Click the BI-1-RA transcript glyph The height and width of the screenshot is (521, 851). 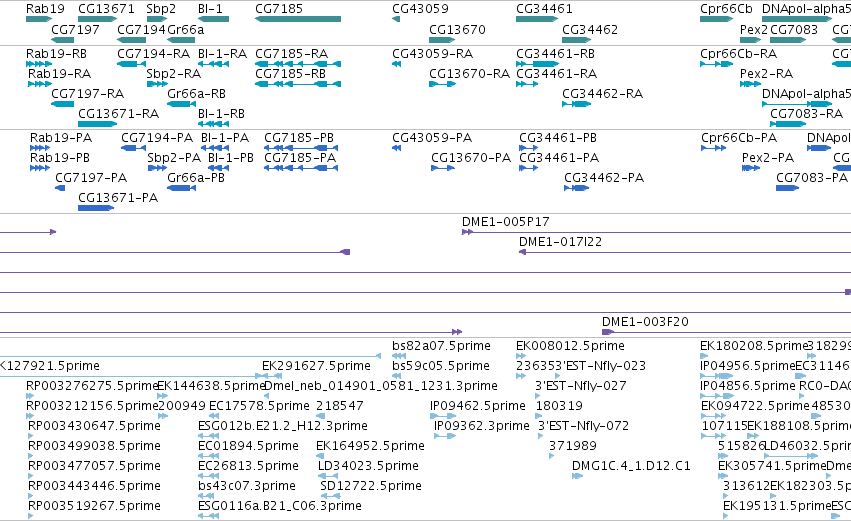(x=213, y=64)
